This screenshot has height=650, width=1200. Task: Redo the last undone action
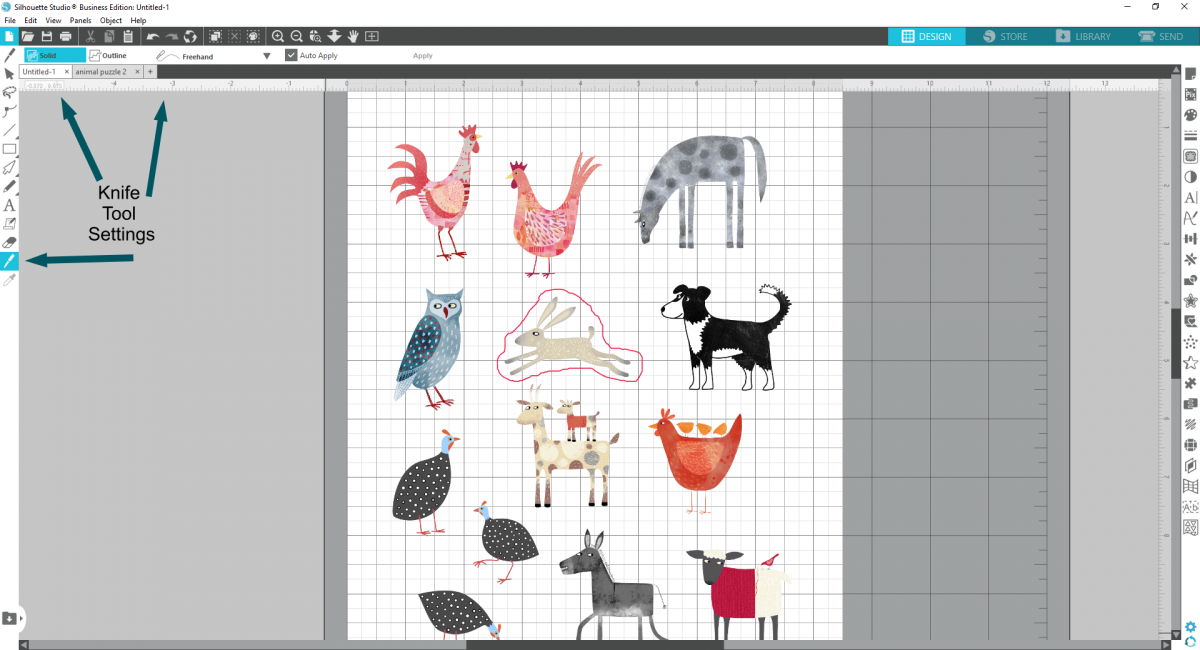[x=172, y=36]
